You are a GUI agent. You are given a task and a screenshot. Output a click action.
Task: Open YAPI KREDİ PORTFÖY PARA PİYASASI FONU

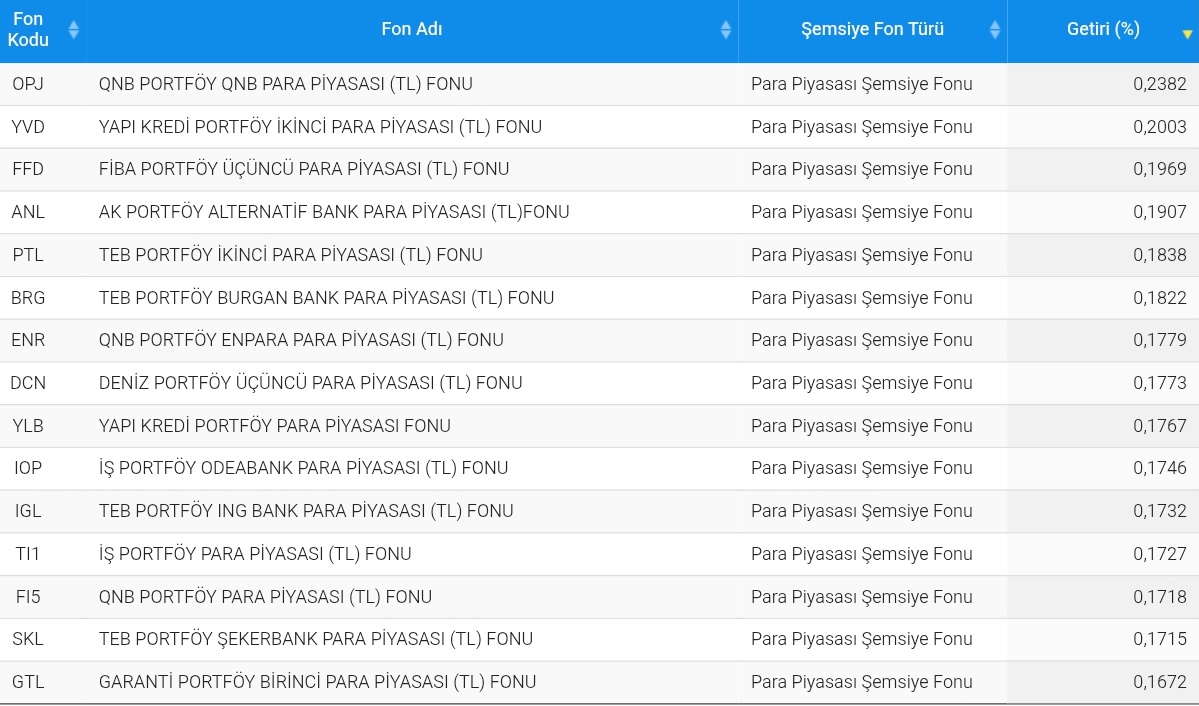coord(275,425)
